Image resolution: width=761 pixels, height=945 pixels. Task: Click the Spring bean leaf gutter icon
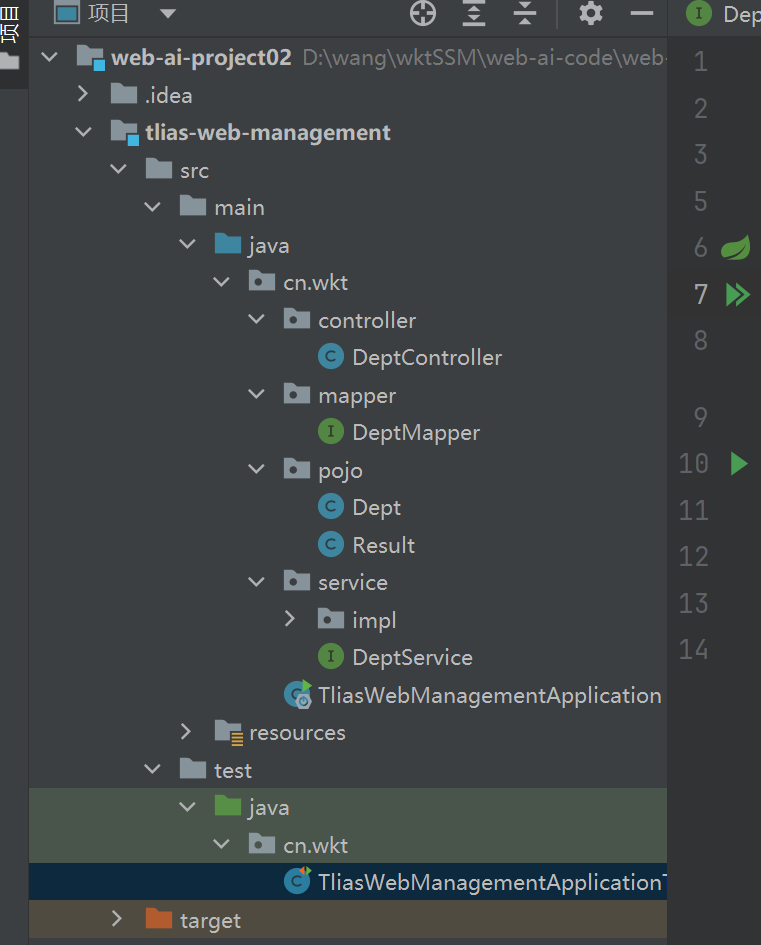(736, 247)
